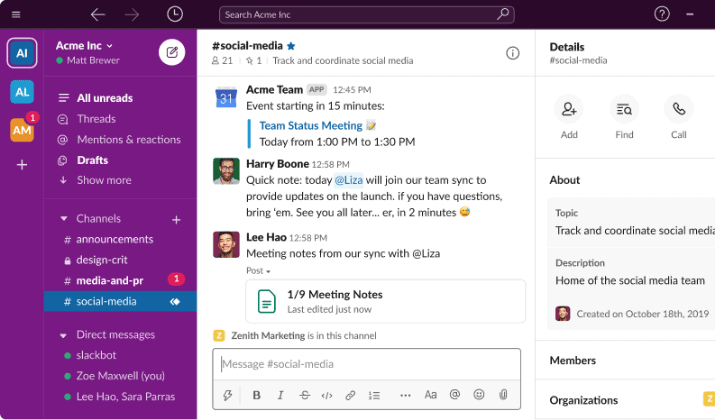Toggle the Aa formatting toolbar
This screenshot has width=715, height=420.
pyautogui.click(x=430, y=394)
